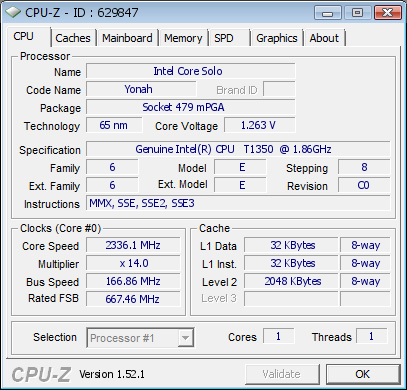Open the Mainboard tab
407x390 pixels.
(x=127, y=38)
